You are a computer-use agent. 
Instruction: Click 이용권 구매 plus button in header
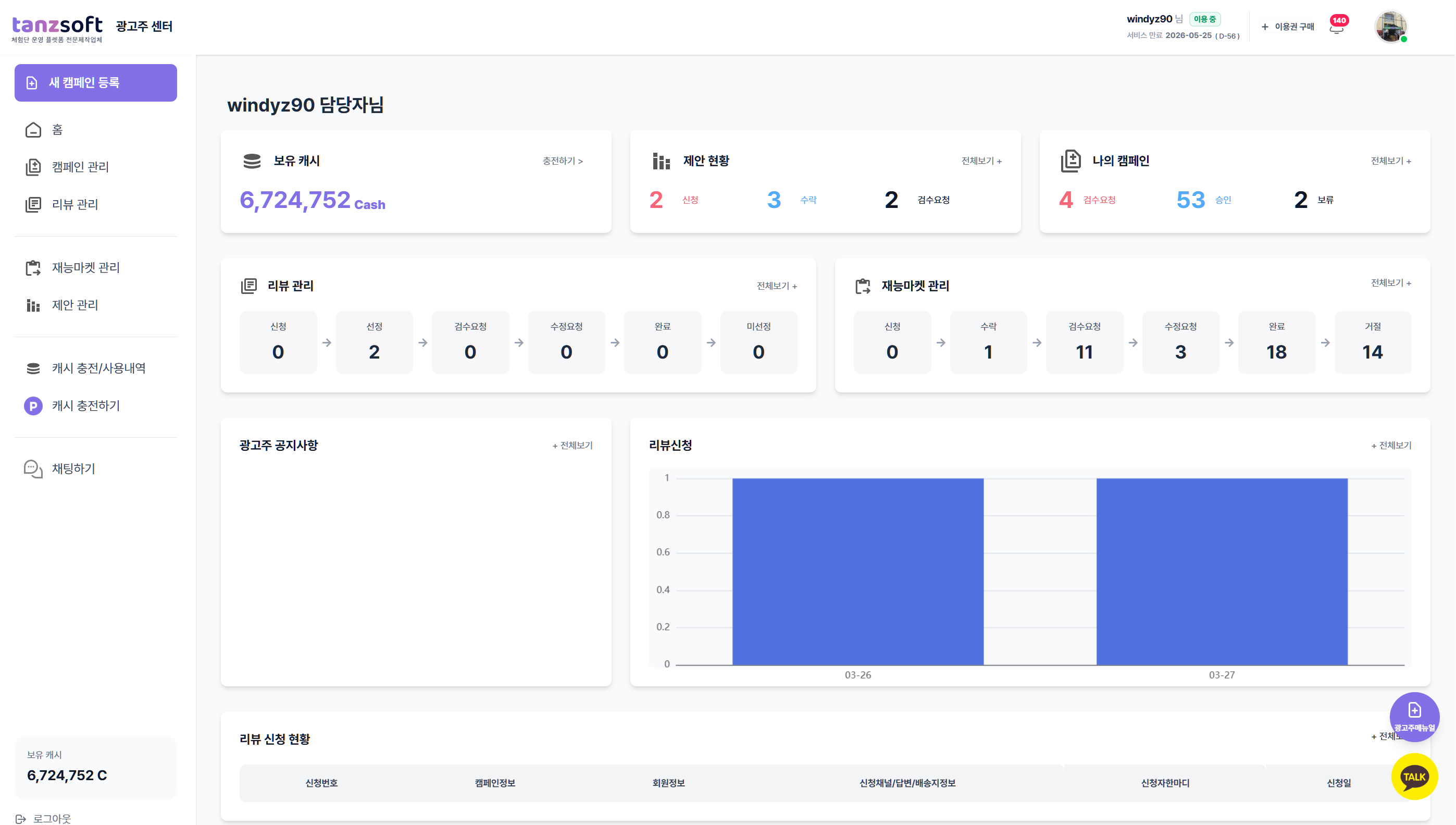pos(1288,27)
